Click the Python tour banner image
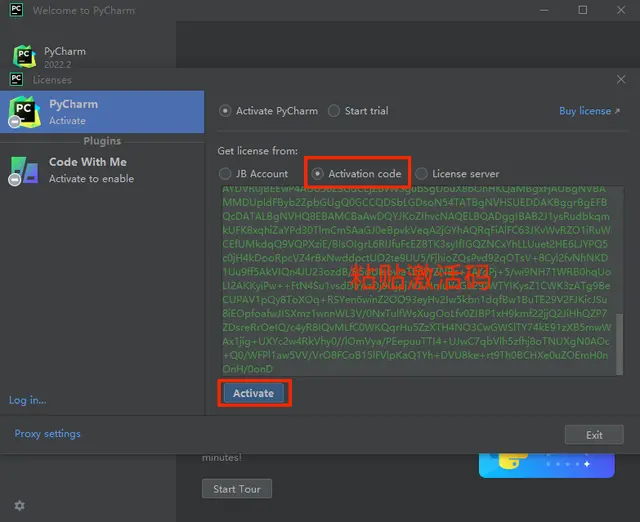640x522 pixels. 547,465
